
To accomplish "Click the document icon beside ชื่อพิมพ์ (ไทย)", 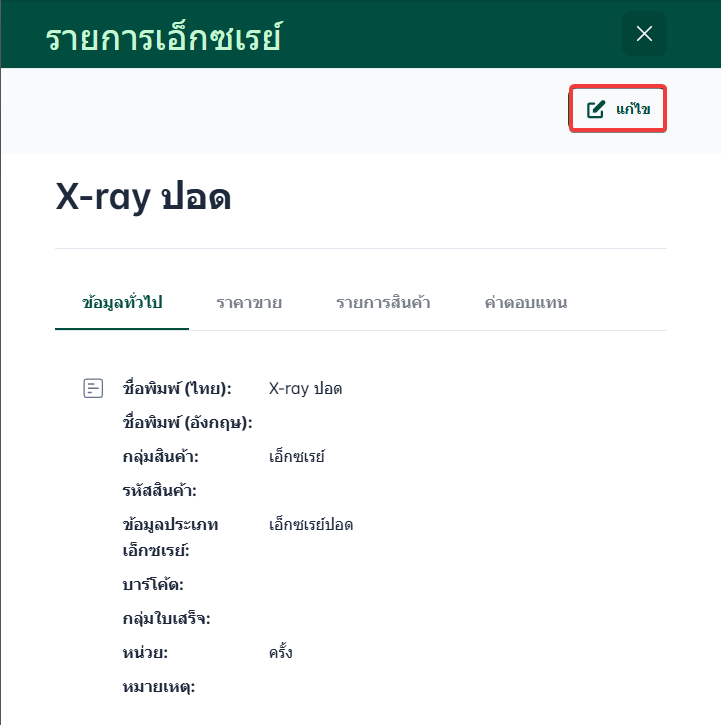I will click(92, 388).
